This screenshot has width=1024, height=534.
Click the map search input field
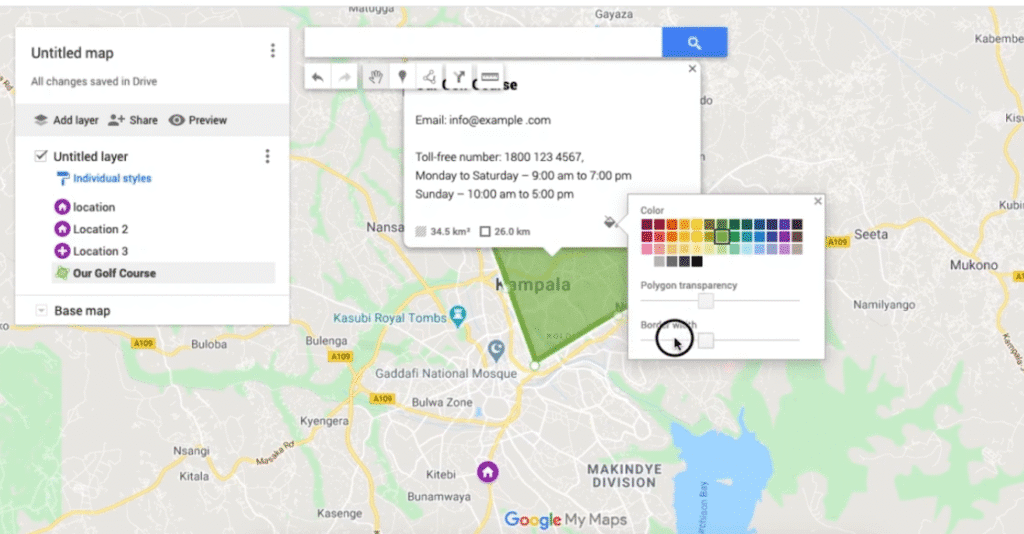point(483,42)
